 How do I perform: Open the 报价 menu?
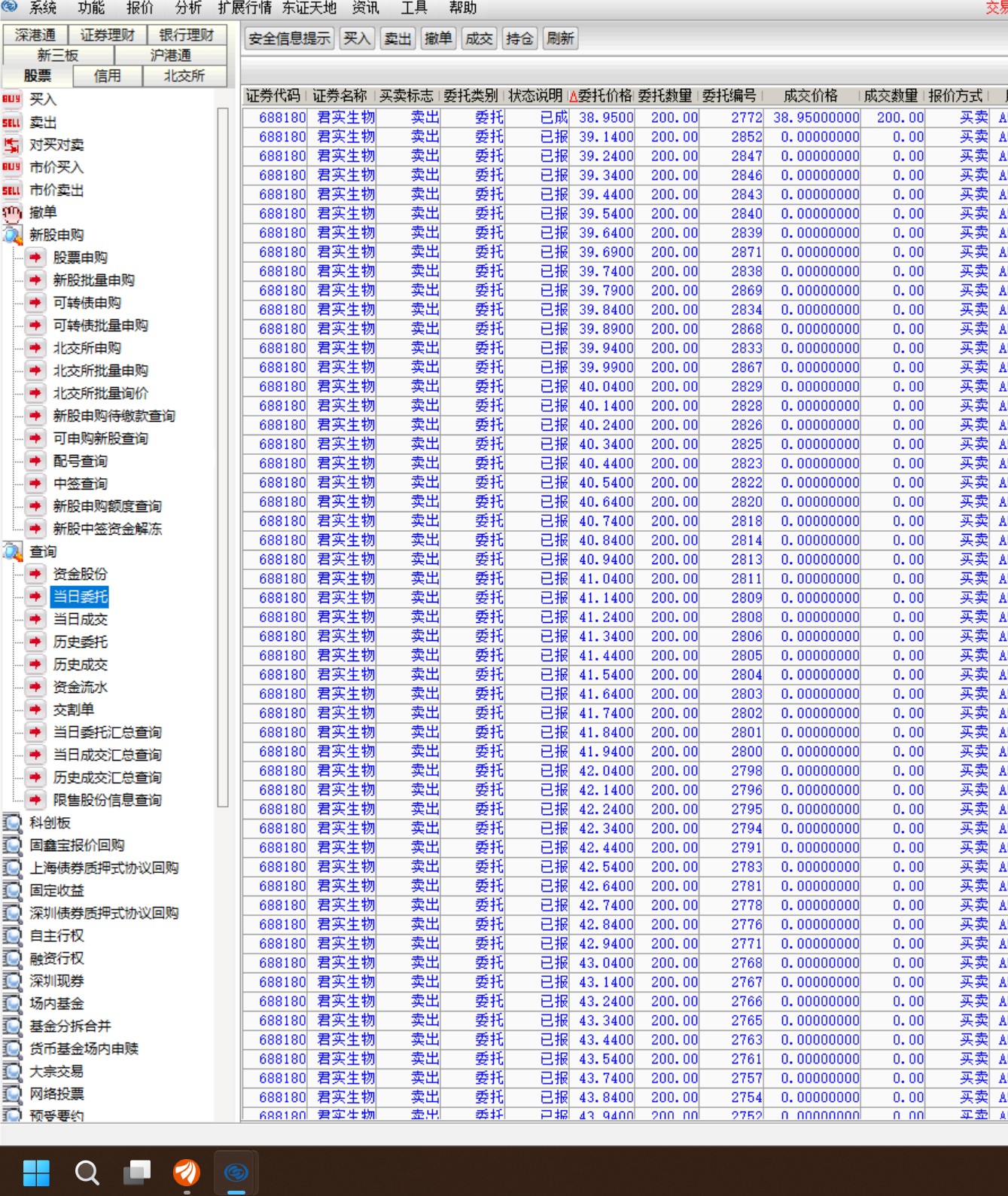pos(140,8)
